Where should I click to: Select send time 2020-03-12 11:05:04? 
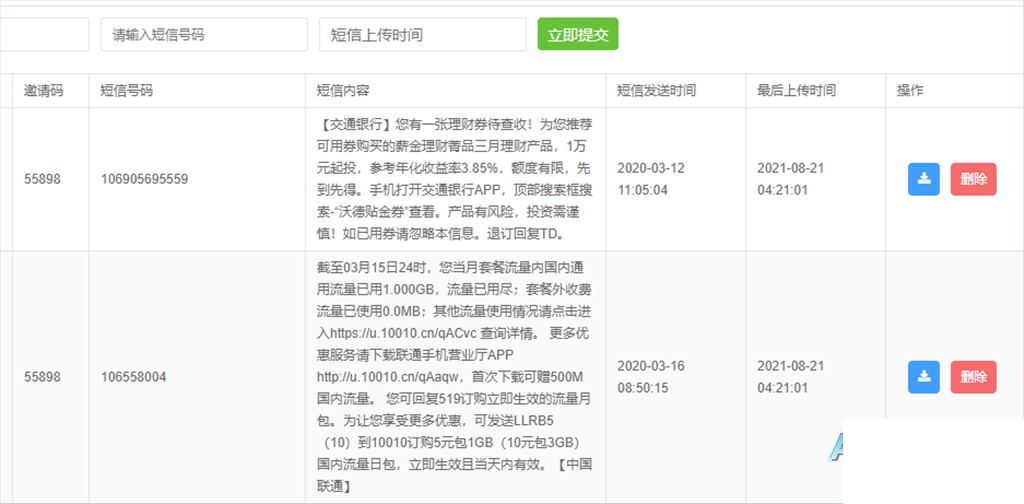pyautogui.click(x=651, y=180)
